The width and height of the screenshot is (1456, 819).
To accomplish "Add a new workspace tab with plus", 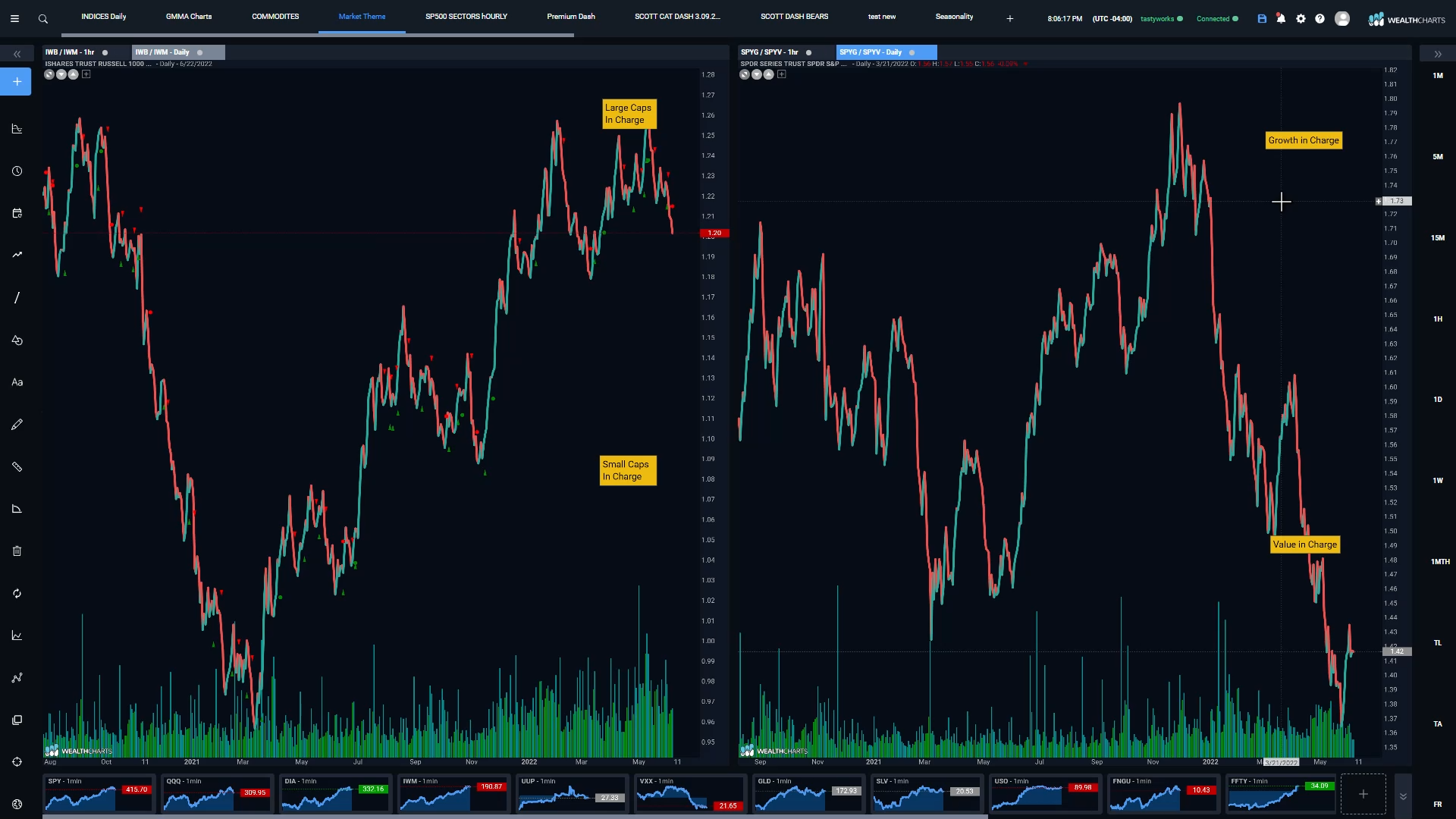I will pyautogui.click(x=1010, y=18).
